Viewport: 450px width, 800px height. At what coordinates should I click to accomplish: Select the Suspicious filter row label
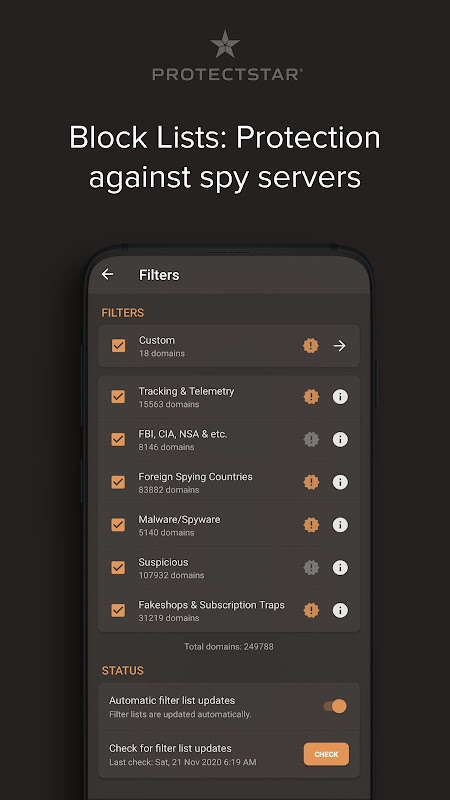pos(163,562)
